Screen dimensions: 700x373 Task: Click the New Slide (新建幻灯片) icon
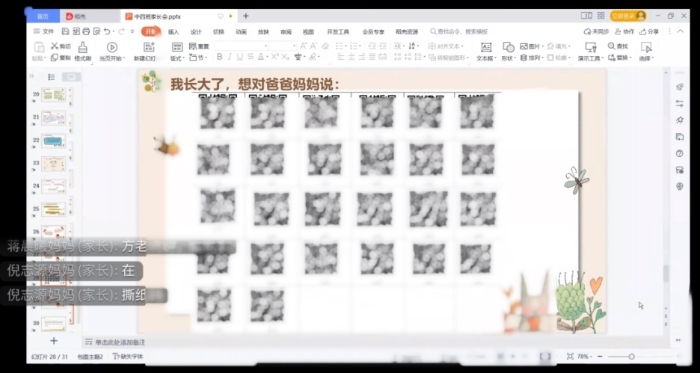point(149,47)
